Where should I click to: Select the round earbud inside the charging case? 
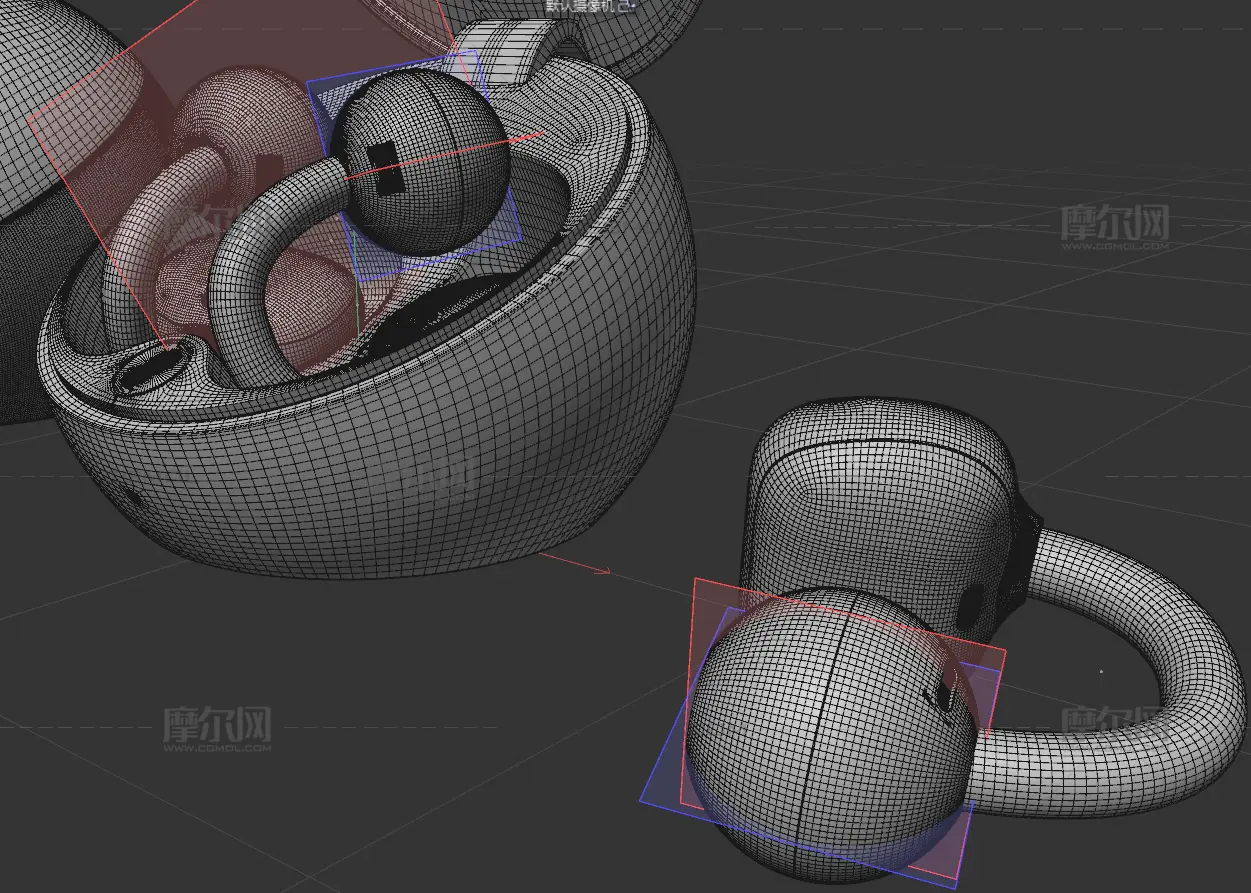tap(420, 162)
